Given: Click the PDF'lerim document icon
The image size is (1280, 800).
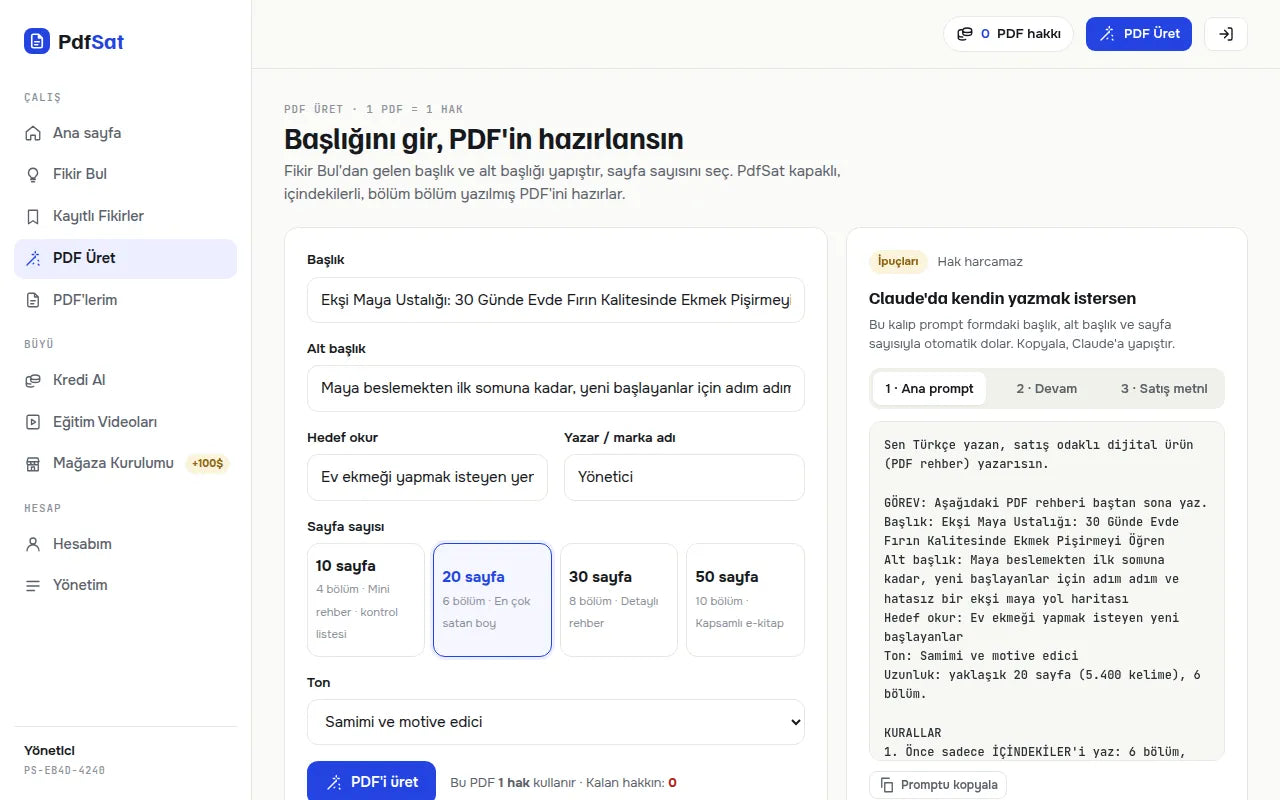Looking at the screenshot, I should click(33, 300).
